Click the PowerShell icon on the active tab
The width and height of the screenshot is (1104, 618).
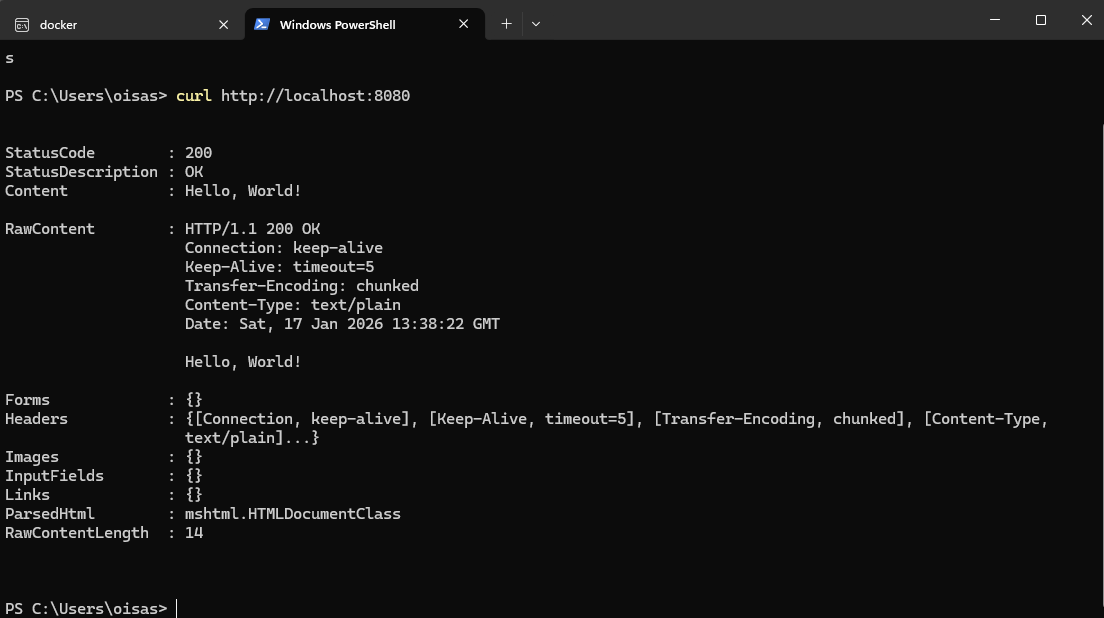[263, 24]
